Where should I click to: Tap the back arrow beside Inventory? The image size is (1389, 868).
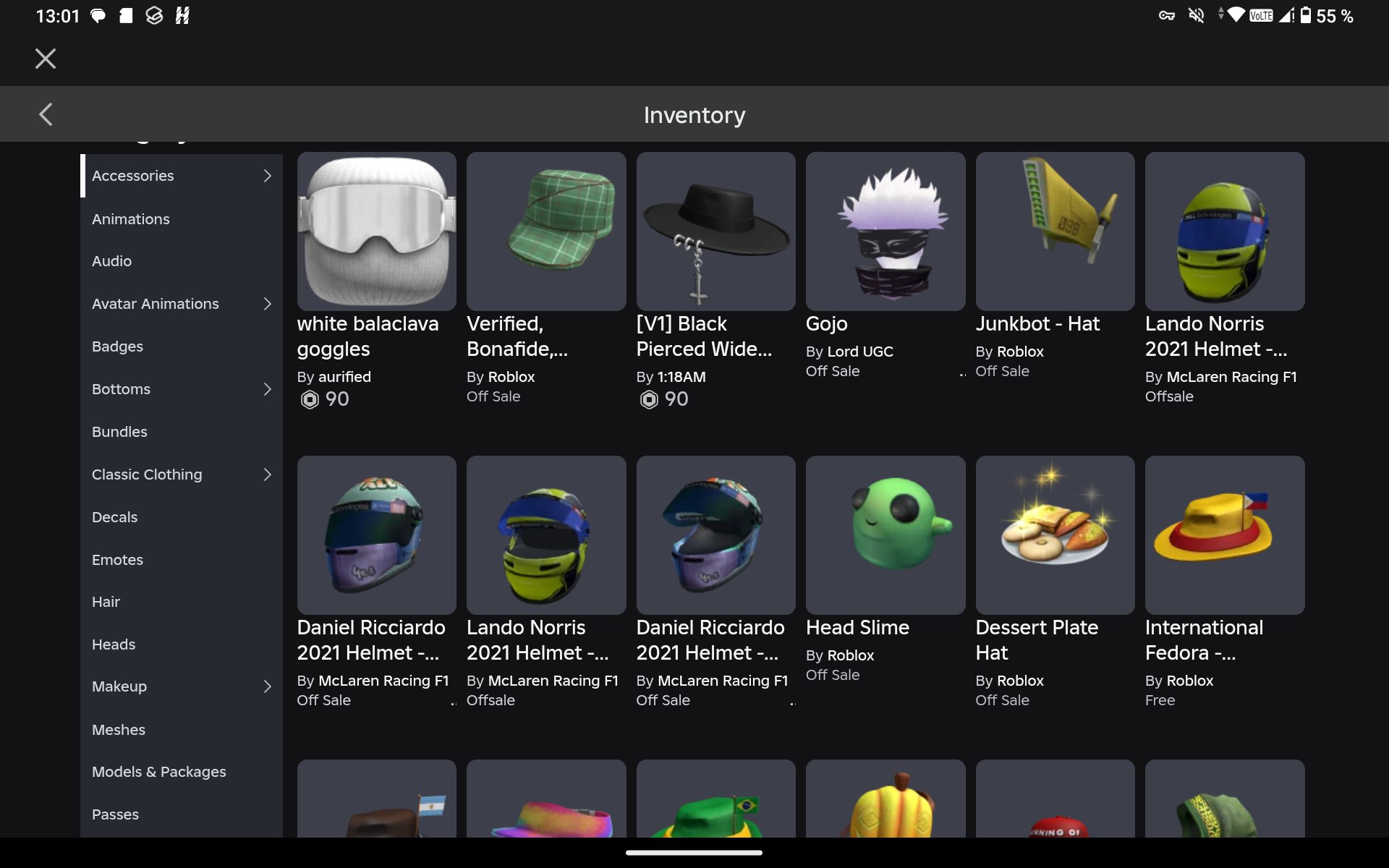[x=46, y=114]
